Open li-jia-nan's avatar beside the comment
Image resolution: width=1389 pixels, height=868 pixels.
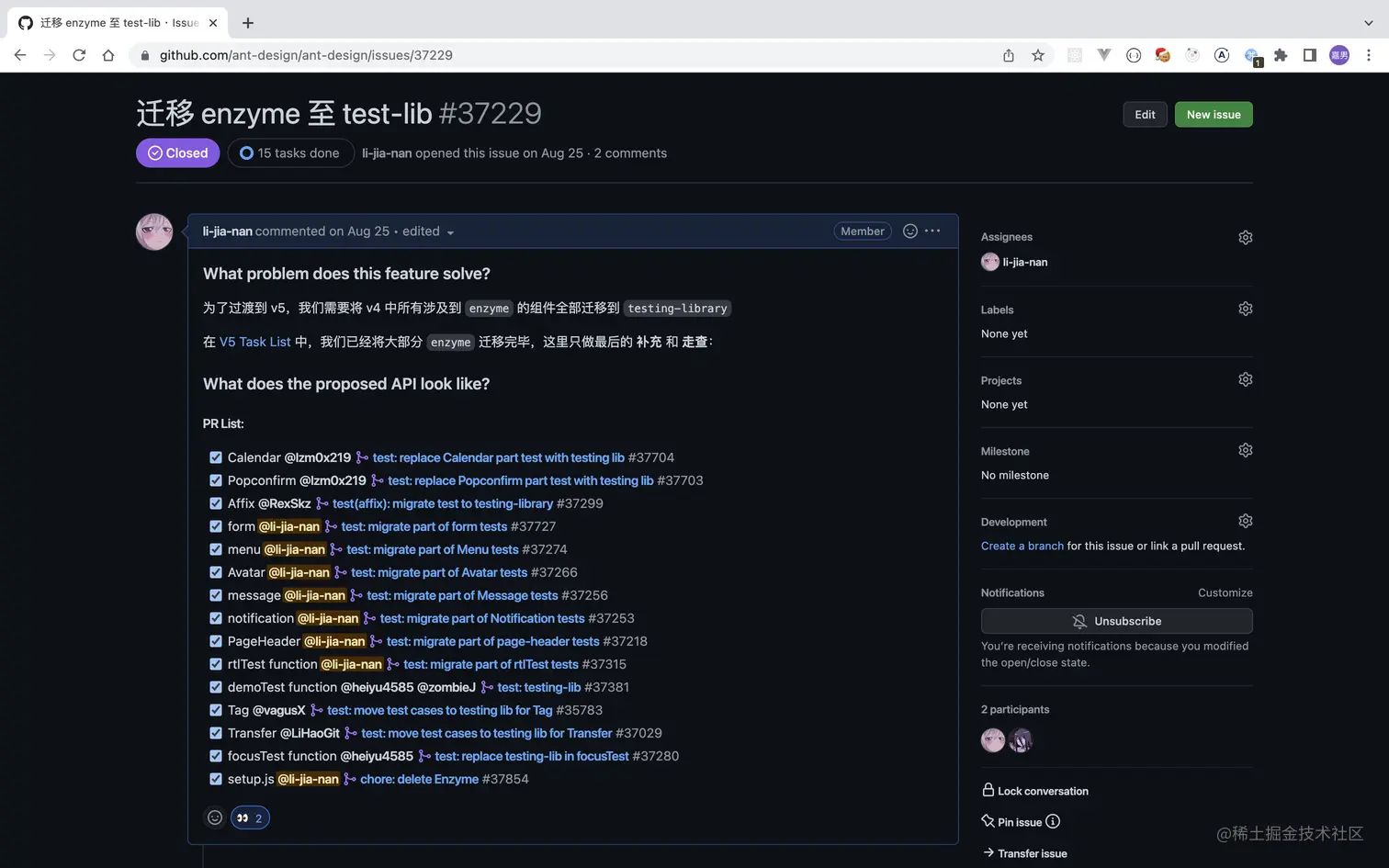click(154, 232)
